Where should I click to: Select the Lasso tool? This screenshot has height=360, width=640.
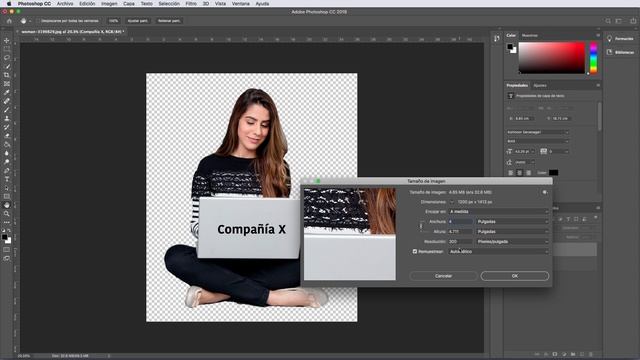[x=7, y=58]
